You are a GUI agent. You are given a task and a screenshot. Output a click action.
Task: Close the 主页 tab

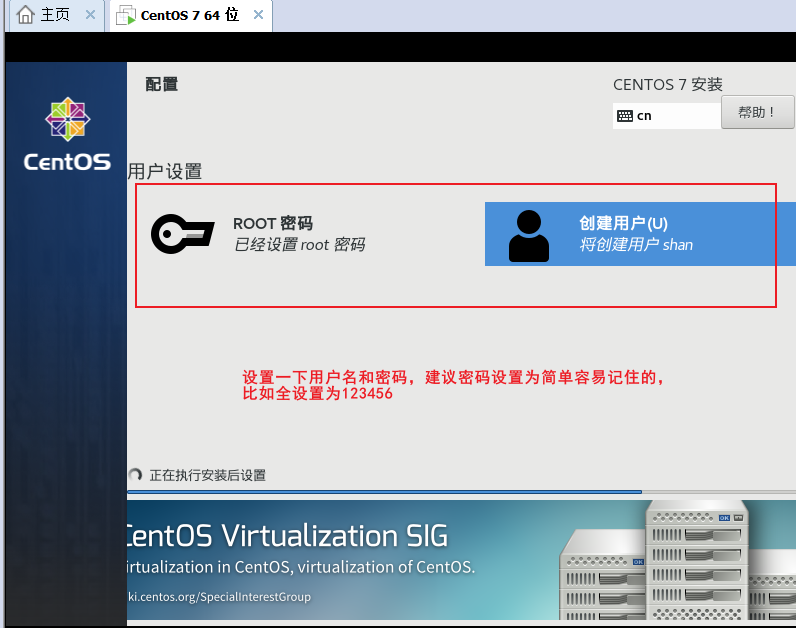[x=90, y=15]
